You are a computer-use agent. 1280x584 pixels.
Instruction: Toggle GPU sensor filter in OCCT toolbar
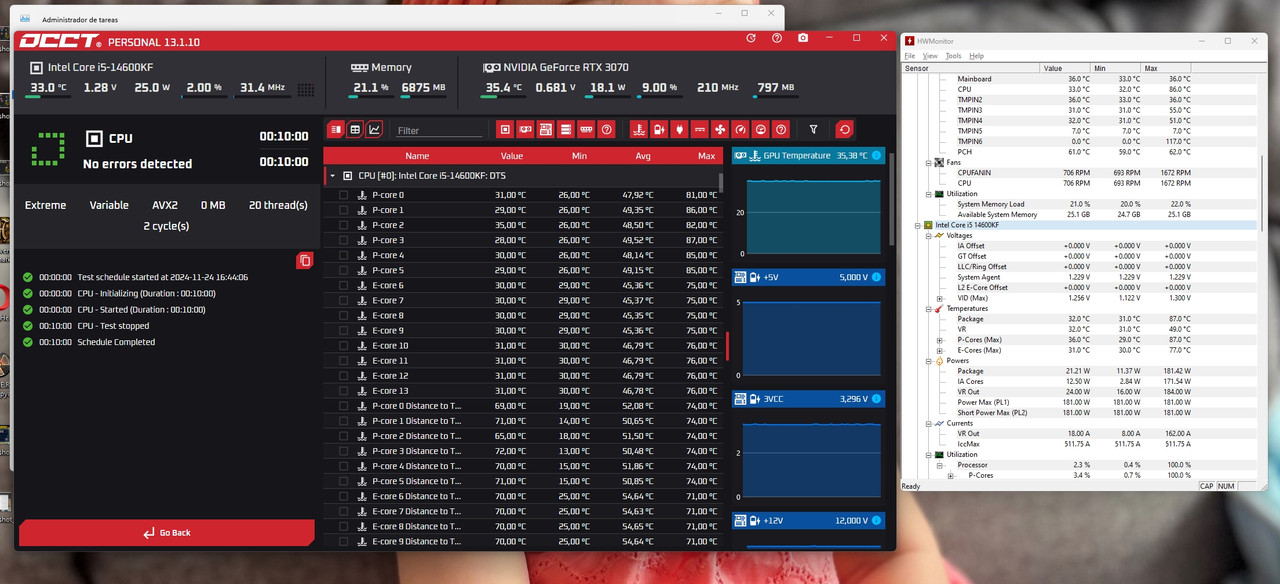tap(525, 130)
